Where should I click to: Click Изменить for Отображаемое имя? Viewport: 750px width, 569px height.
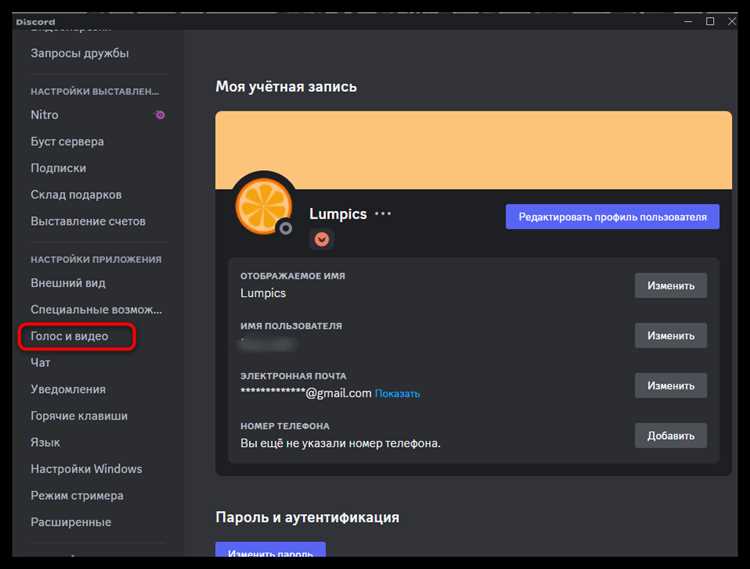click(x=671, y=286)
